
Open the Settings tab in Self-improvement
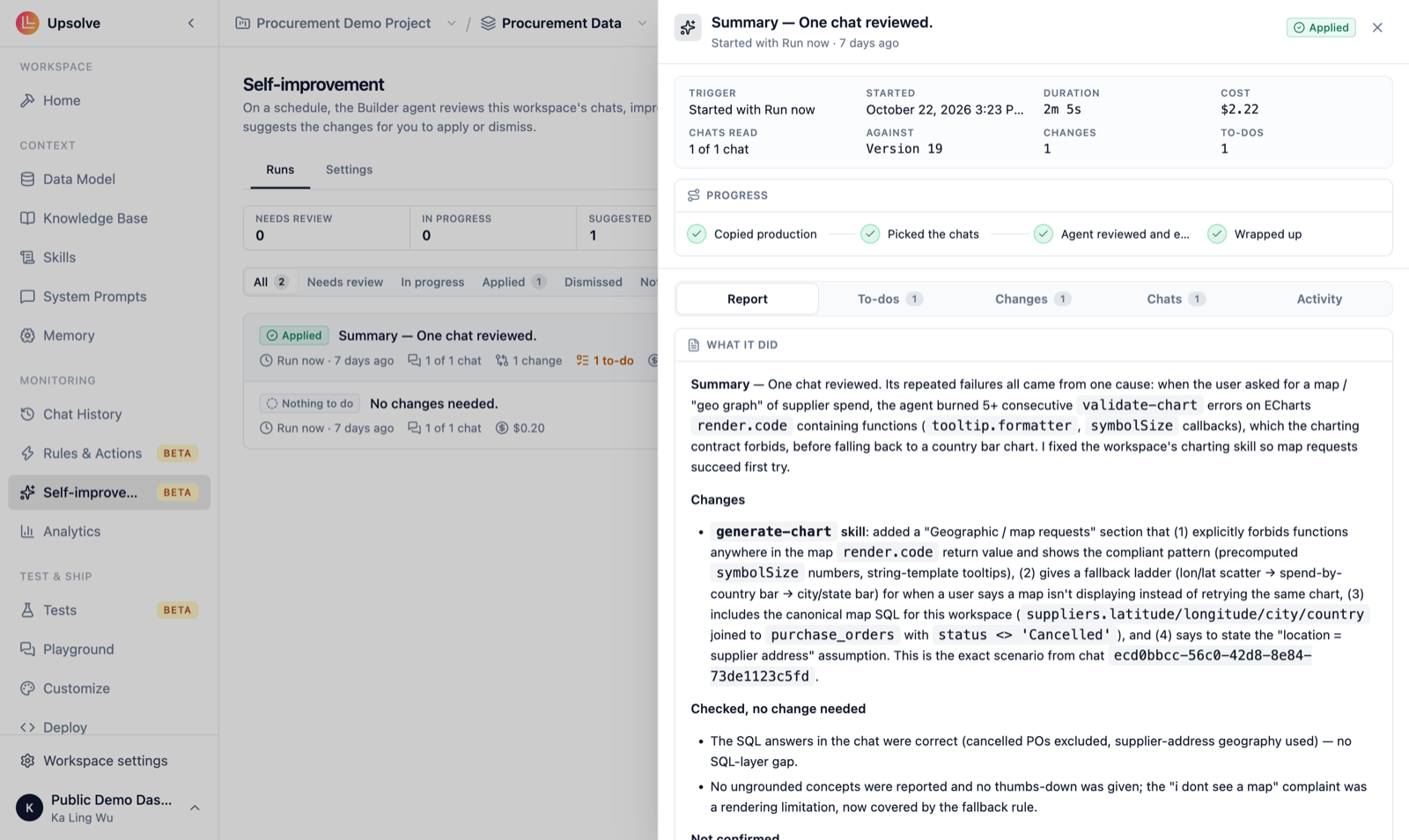(349, 169)
